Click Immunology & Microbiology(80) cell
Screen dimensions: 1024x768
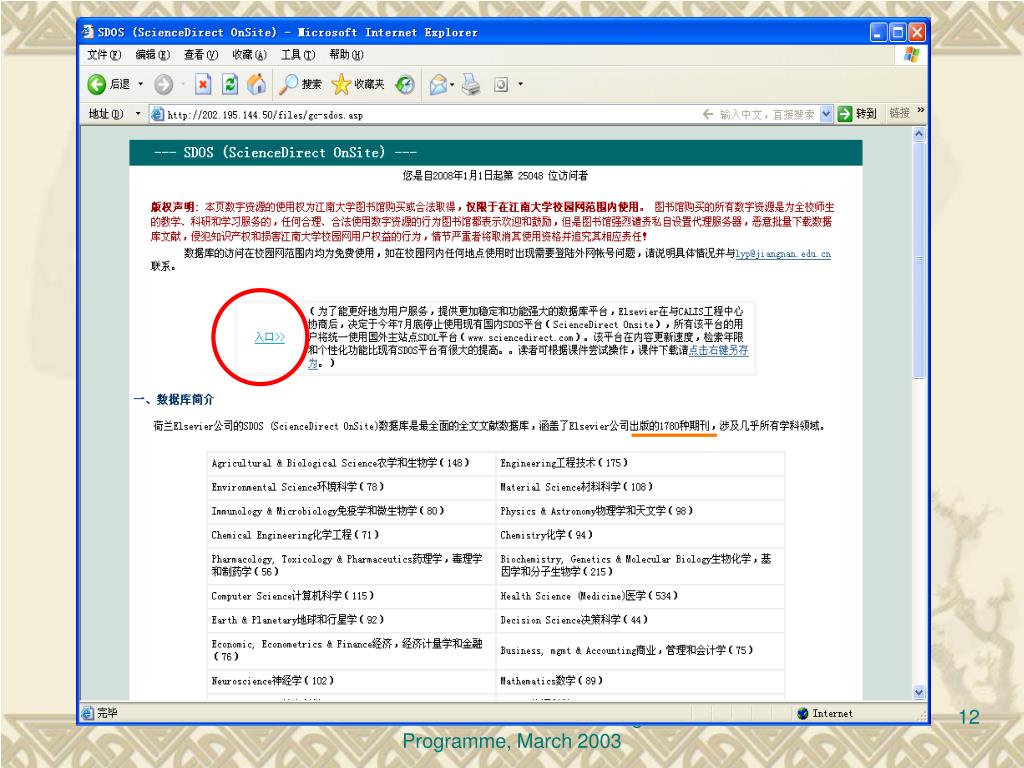point(351,511)
